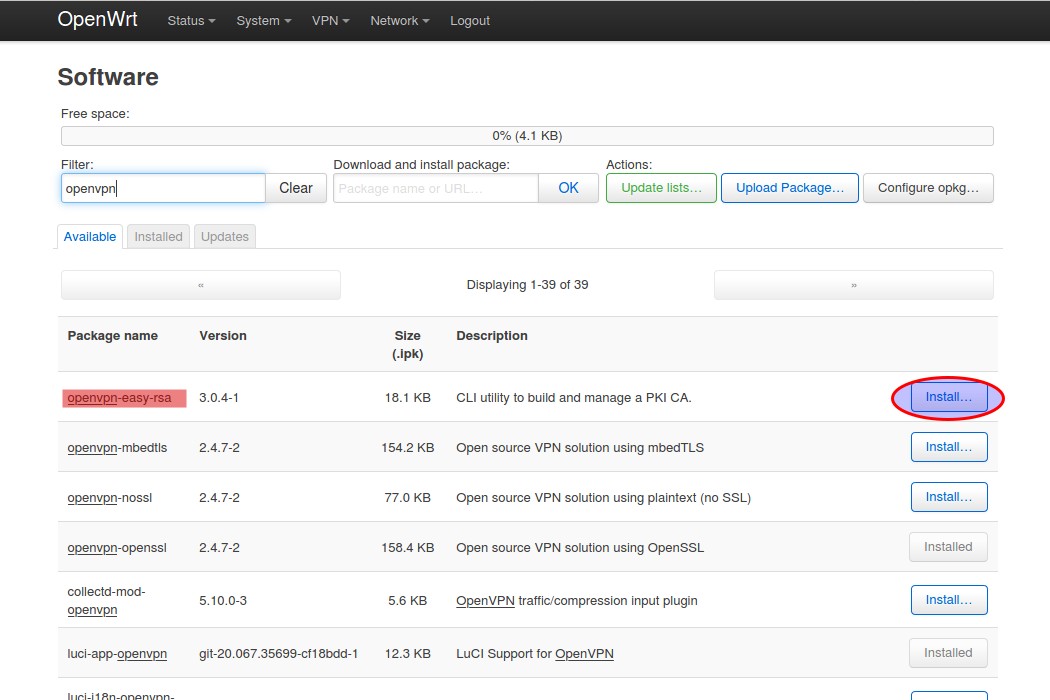Focus the Filter input field
The image size is (1050, 700).
[x=163, y=188]
